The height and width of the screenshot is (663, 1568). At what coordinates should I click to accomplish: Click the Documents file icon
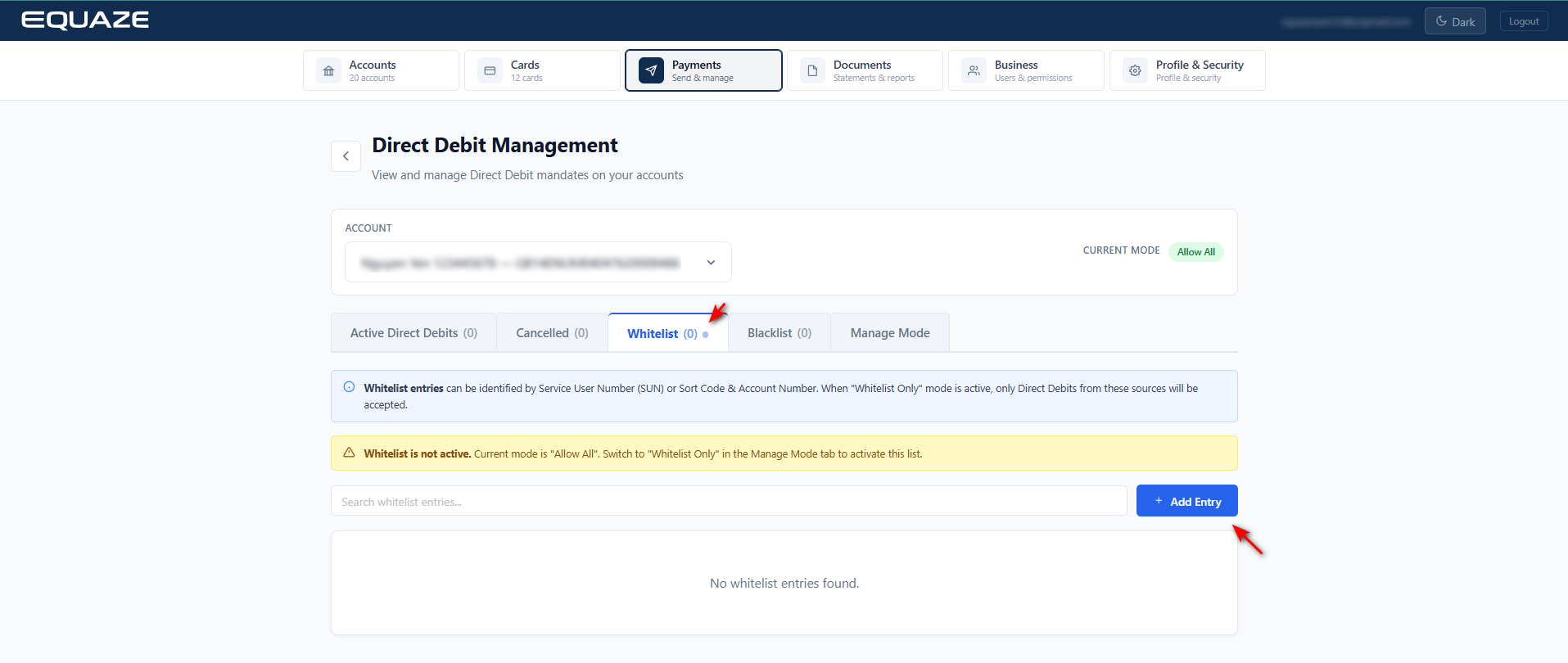(812, 71)
